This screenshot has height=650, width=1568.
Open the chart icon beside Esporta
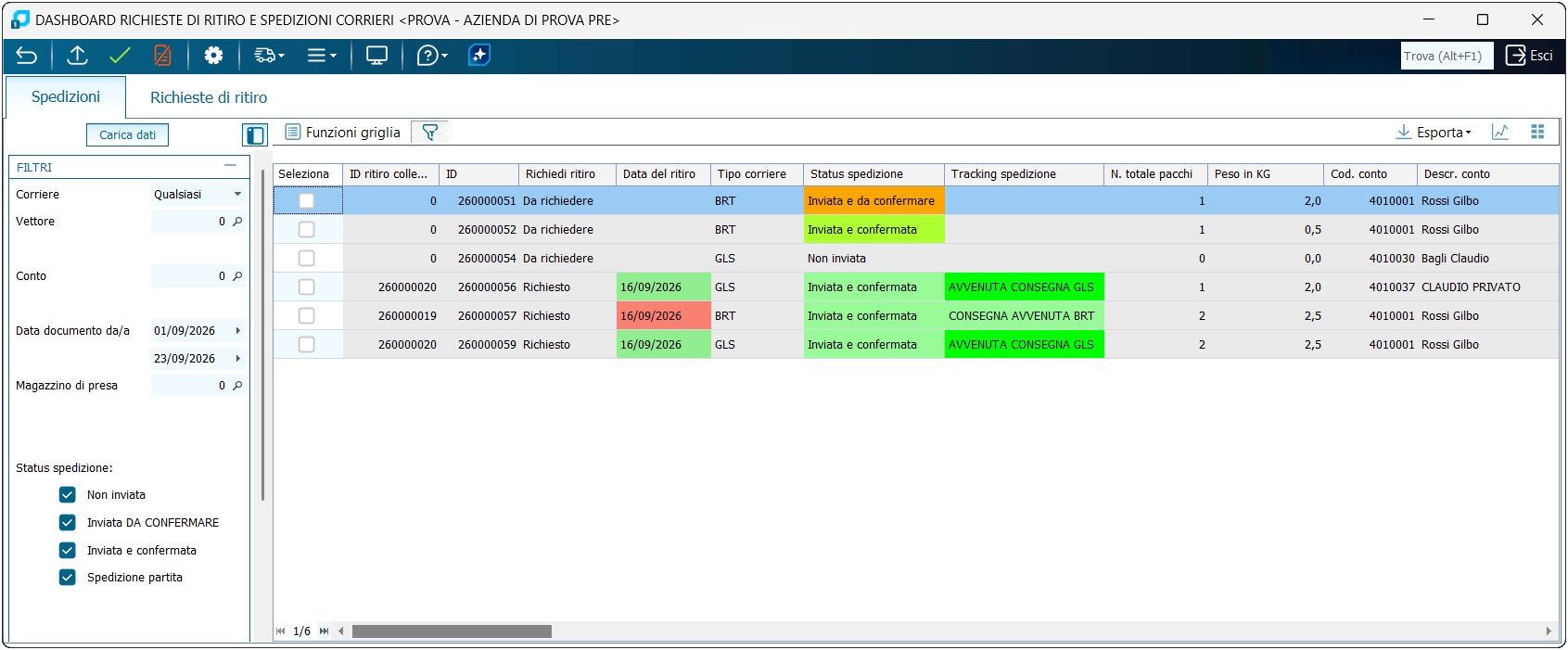click(x=1500, y=133)
